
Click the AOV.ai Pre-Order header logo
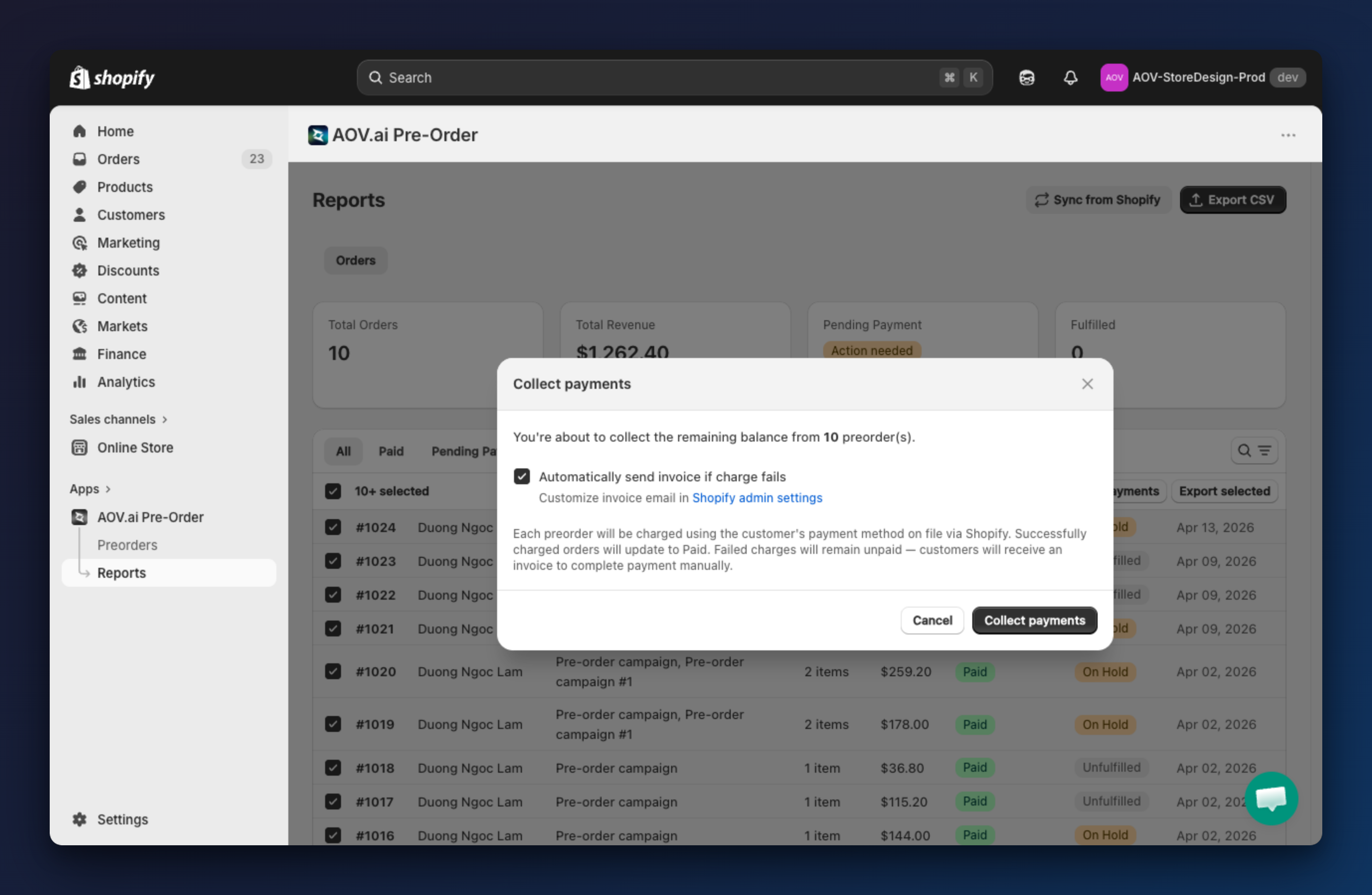(318, 135)
